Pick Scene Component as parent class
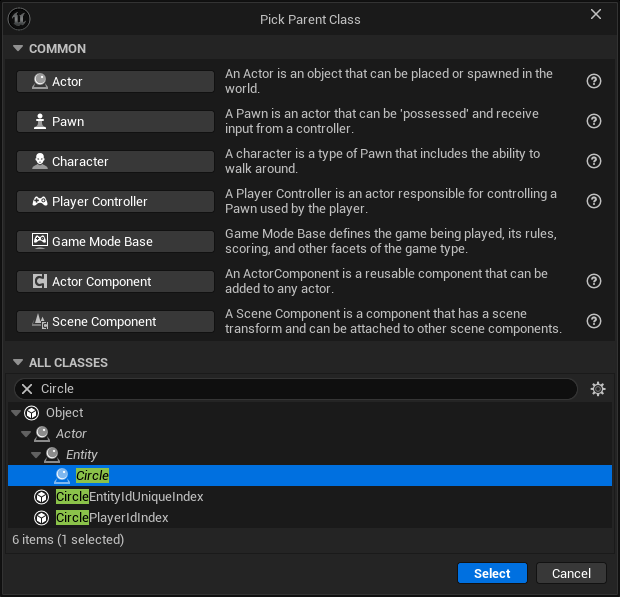 115,321
